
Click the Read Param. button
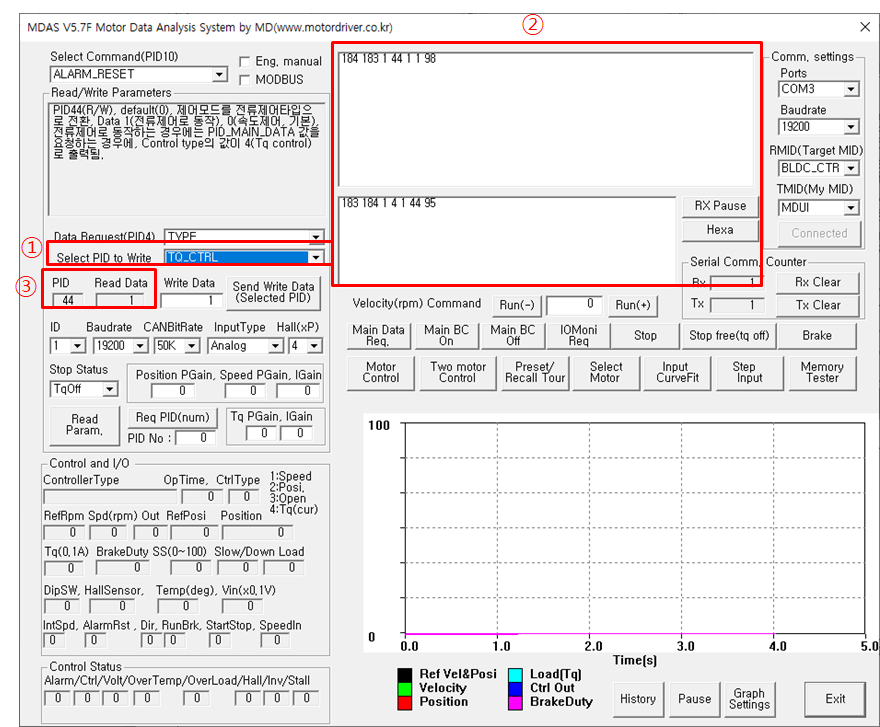(x=84, y=425)
